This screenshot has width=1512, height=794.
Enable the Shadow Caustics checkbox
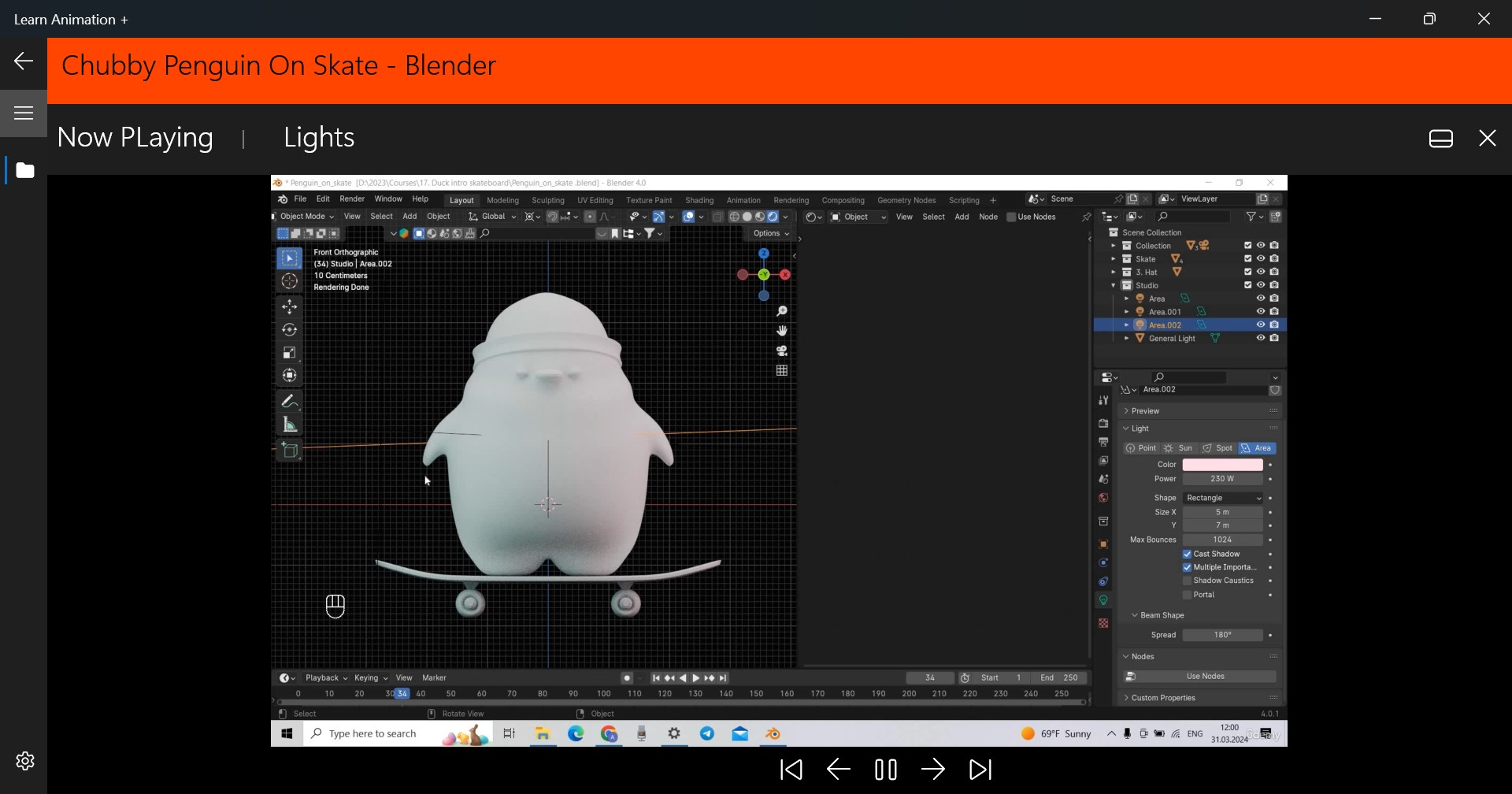(x=1187, y=581)
